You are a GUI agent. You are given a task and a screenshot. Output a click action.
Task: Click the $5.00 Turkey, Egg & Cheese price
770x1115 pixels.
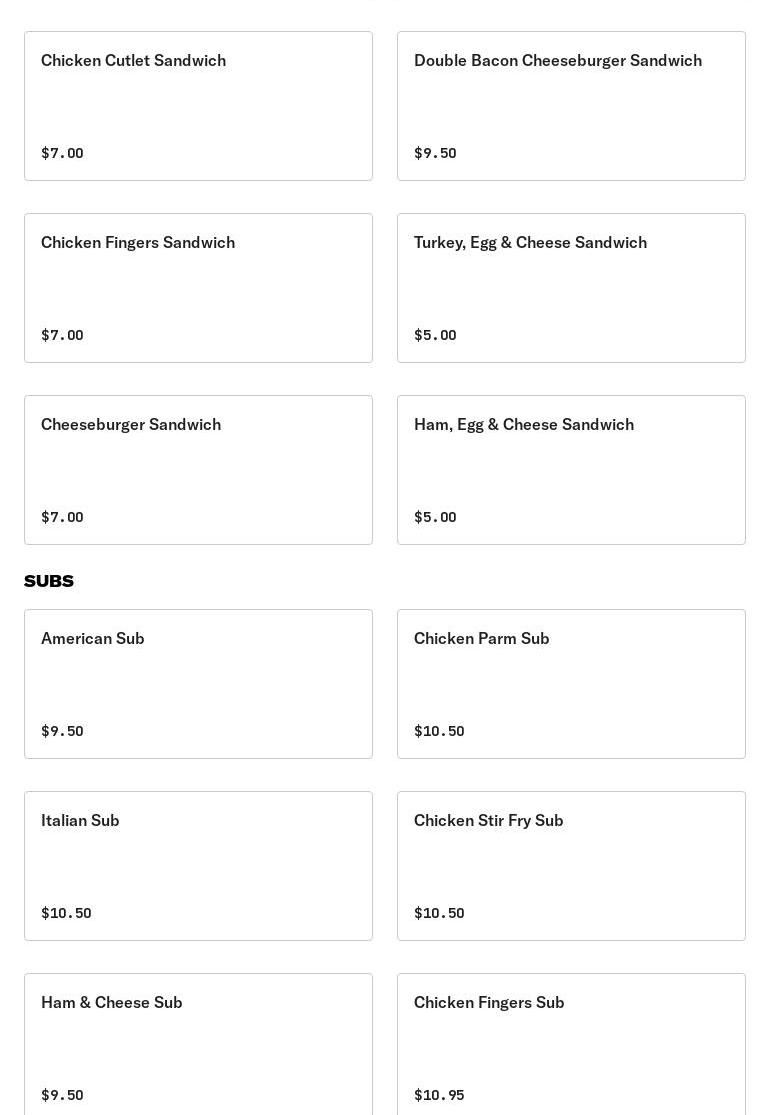[435, 335]
